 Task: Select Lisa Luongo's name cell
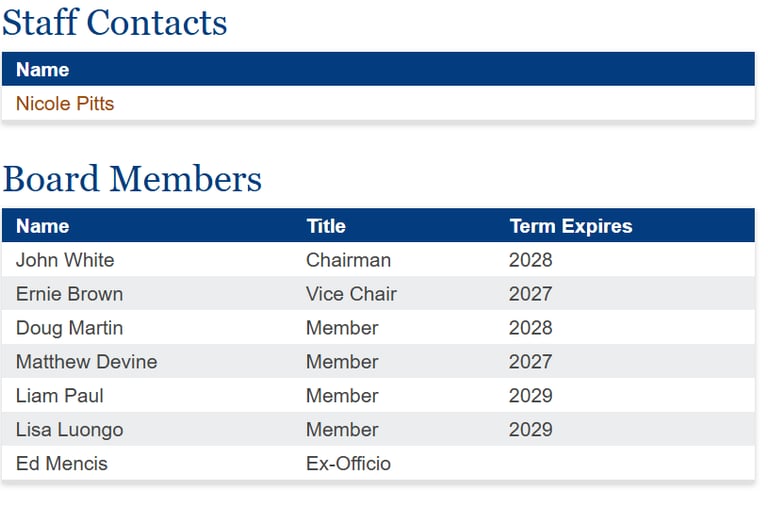tap(69, 430)
